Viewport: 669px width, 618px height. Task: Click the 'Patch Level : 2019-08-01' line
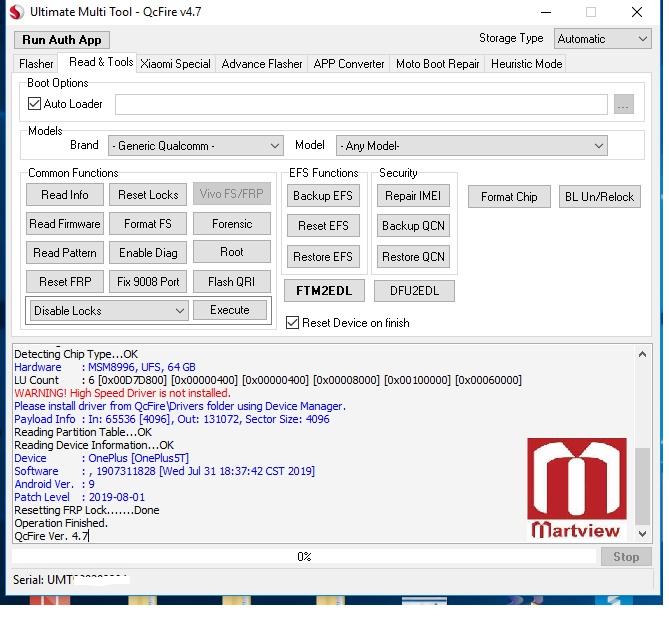[79, 497]
